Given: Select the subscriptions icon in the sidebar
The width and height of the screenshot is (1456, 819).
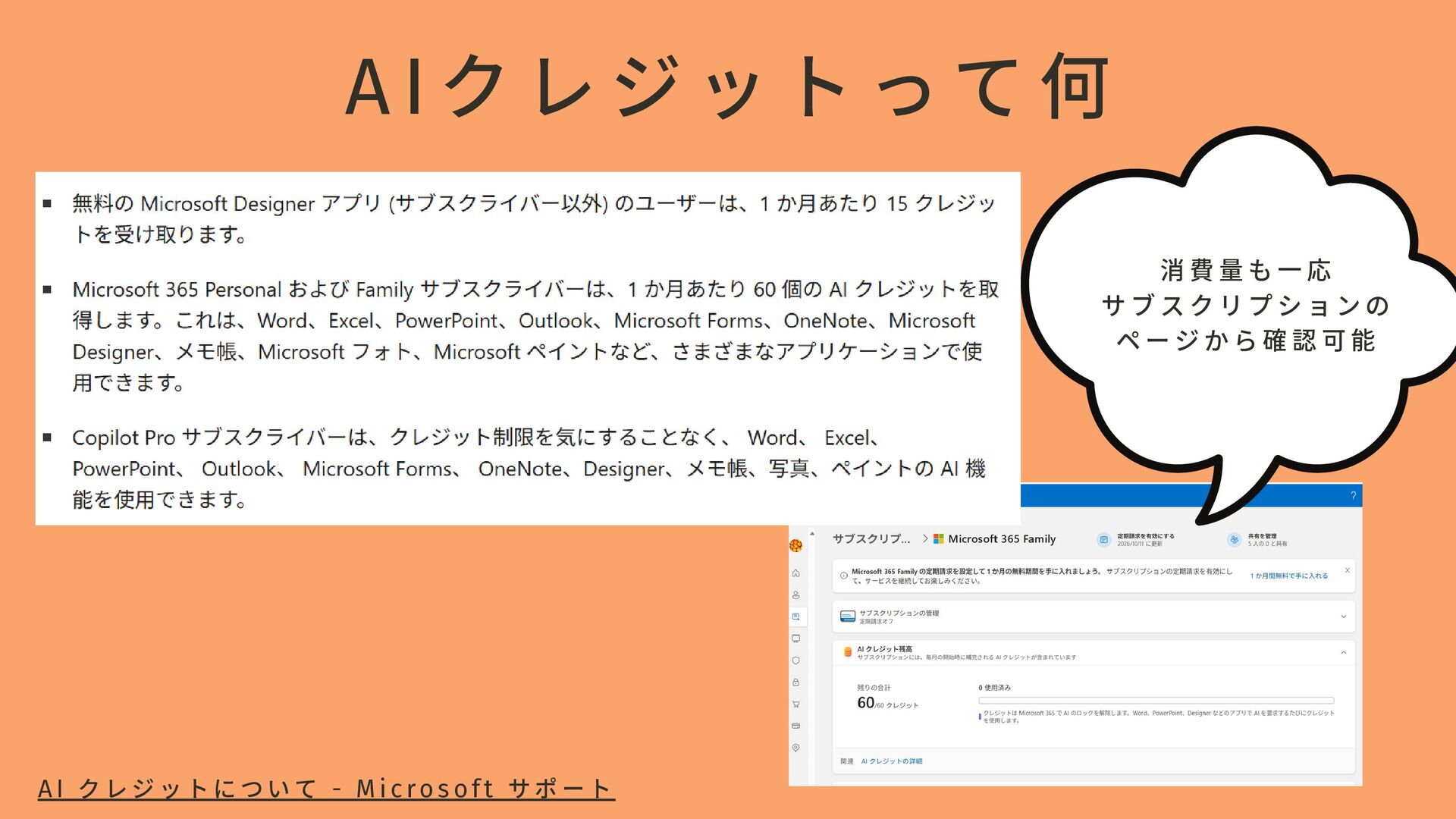Looking at the screenshot, I should (795, 617).
